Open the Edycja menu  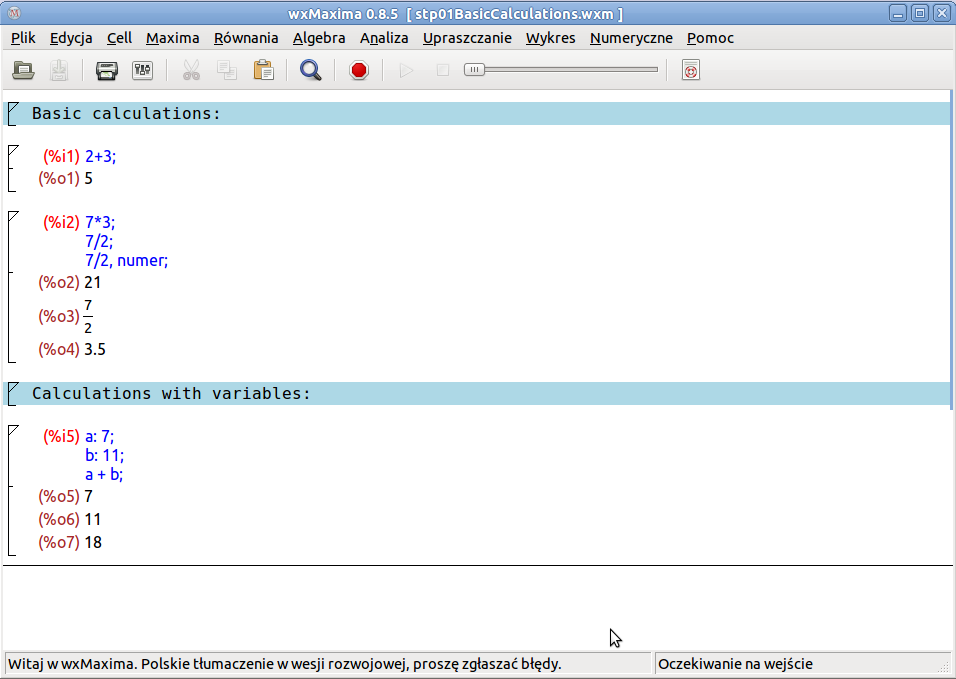click(71, 38)
